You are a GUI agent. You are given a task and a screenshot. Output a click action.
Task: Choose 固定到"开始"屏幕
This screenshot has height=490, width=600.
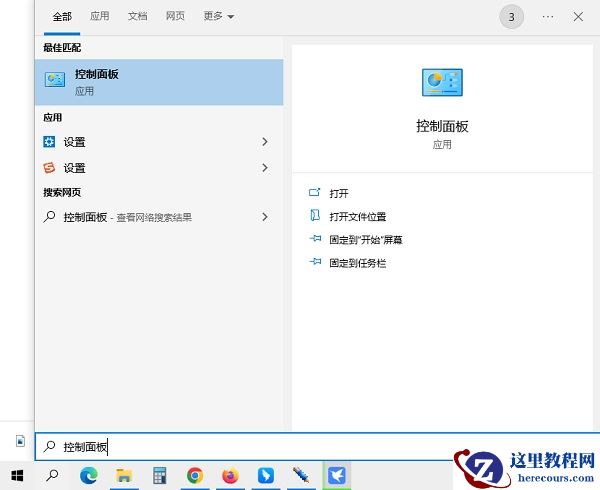pyautogui.click(x=366, y=240)
